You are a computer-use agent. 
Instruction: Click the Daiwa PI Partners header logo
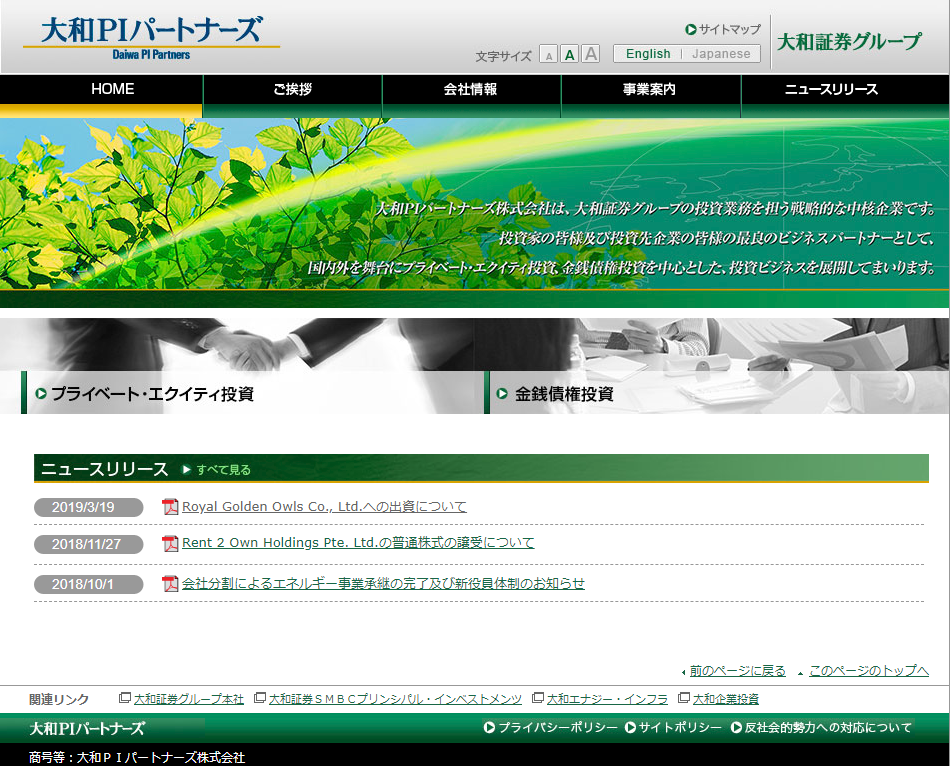click(x=151, y=38)
